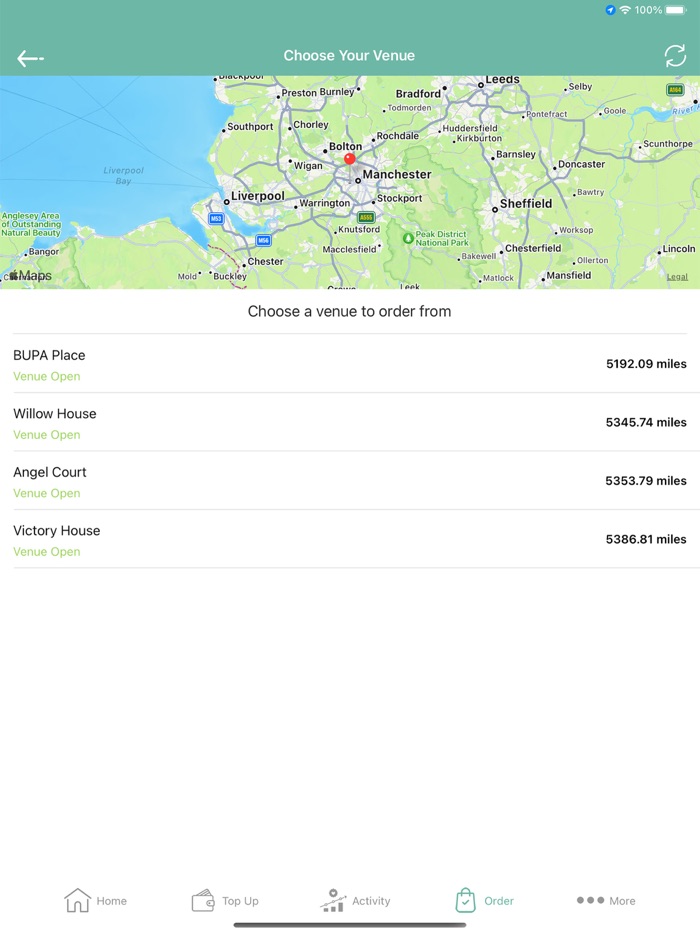Screen dimensions: 700x934
Task: Tap the Lincoln label on the map
Action: 679,249
